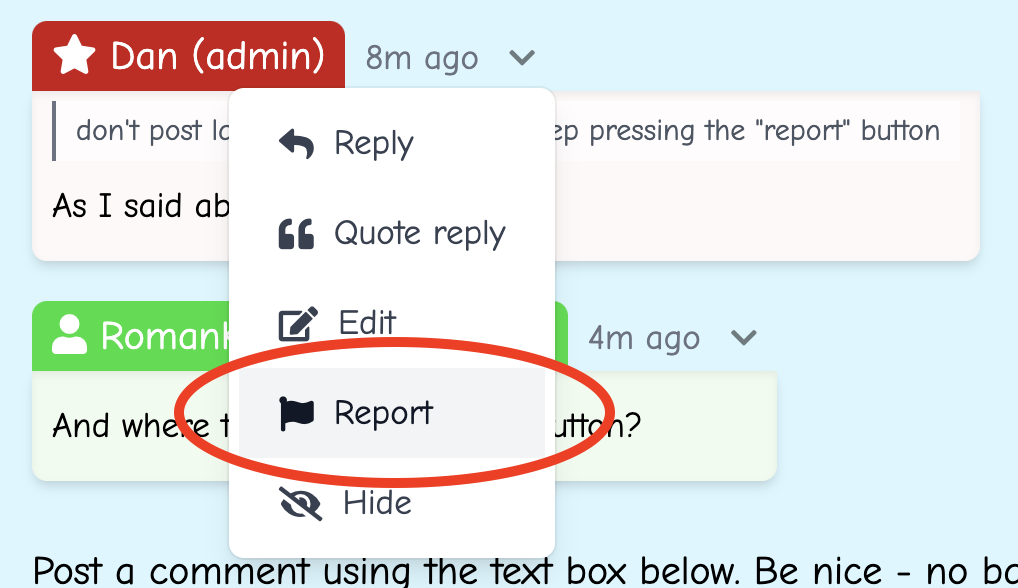Click the Dan (admin) username text

tap(217, 56)
